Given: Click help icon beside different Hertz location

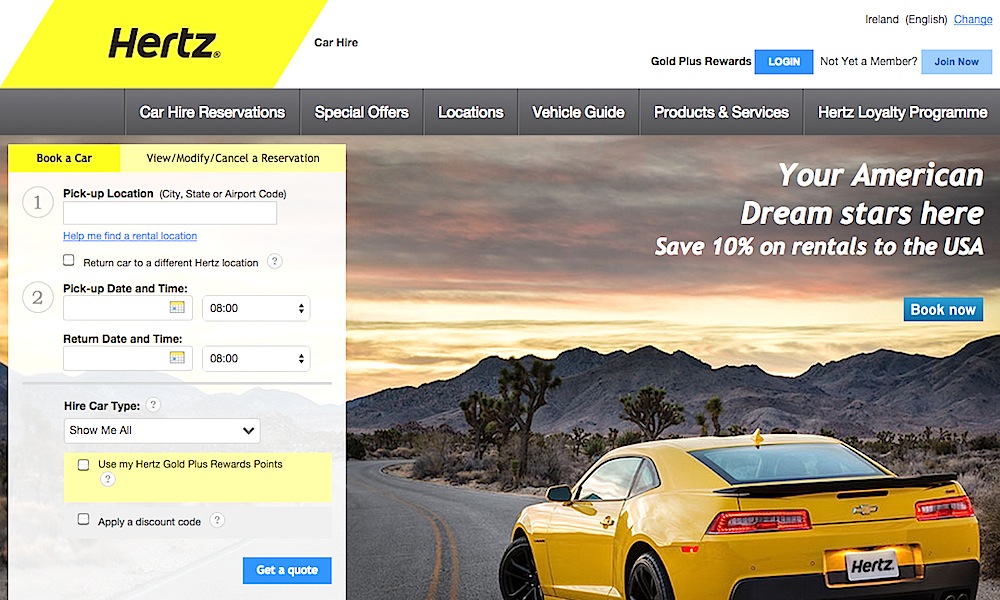Looking at the screenshot, I should pyautogui.click(x=274, y=261).
